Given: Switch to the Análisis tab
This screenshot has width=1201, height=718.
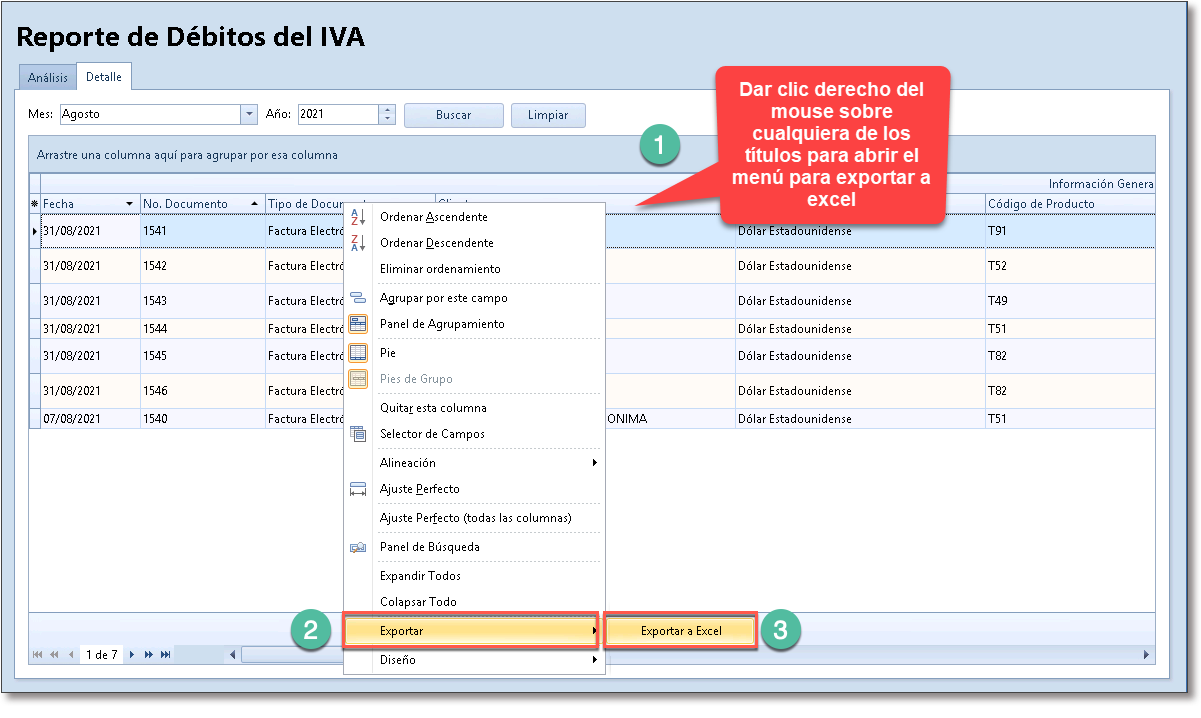Looking at the screenshot, I should tap(48, 77).
